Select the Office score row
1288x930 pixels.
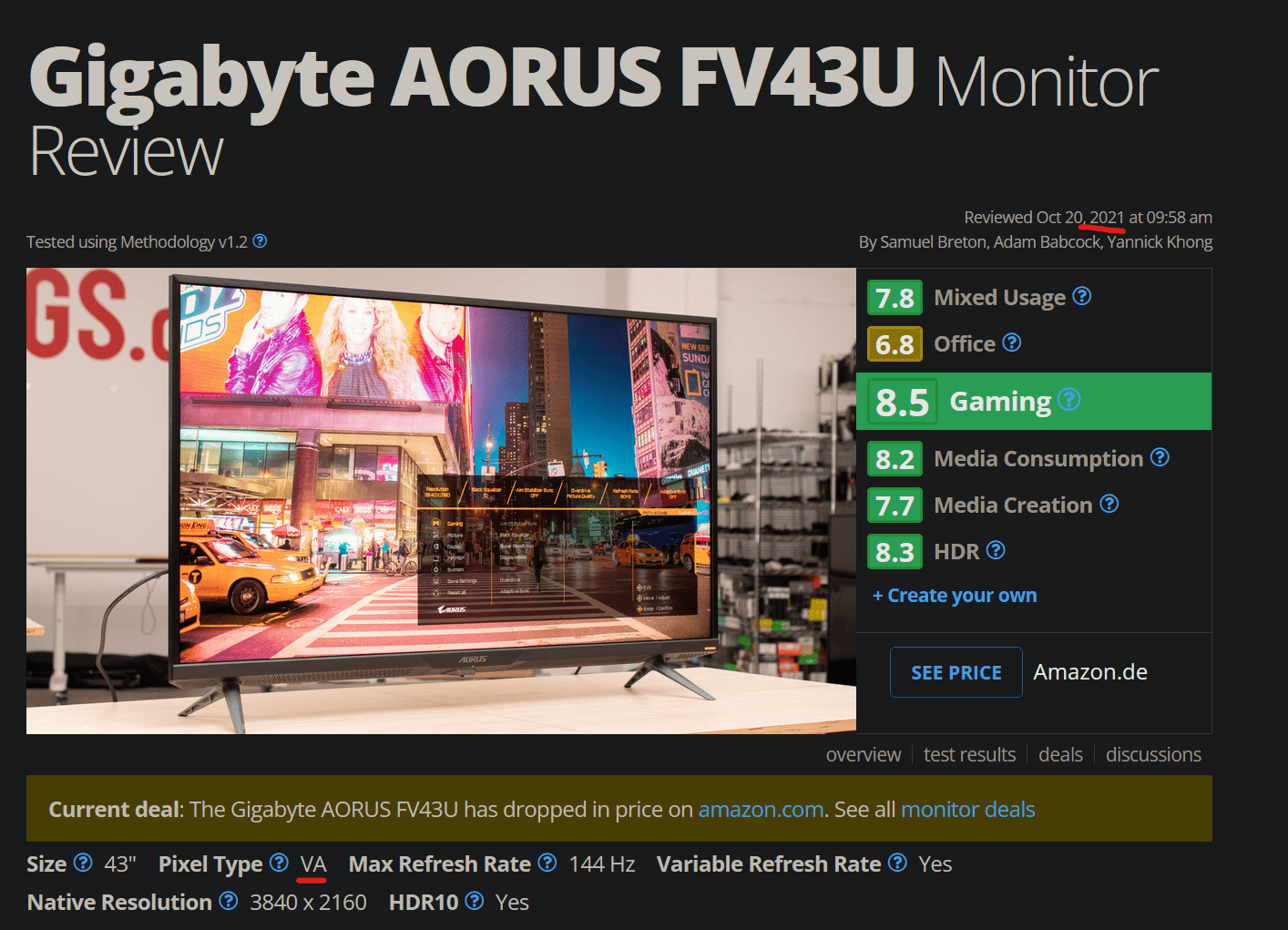coord(1034,344)
